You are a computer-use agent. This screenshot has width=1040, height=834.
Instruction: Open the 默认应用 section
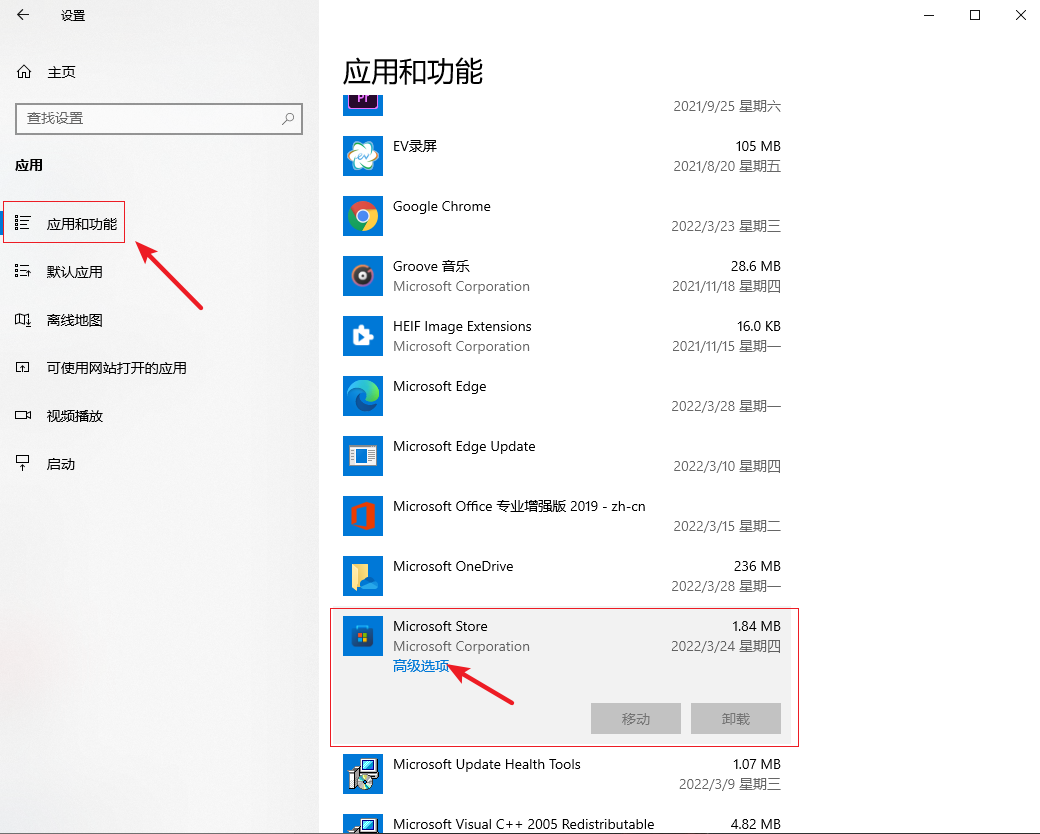coord(74,272)
